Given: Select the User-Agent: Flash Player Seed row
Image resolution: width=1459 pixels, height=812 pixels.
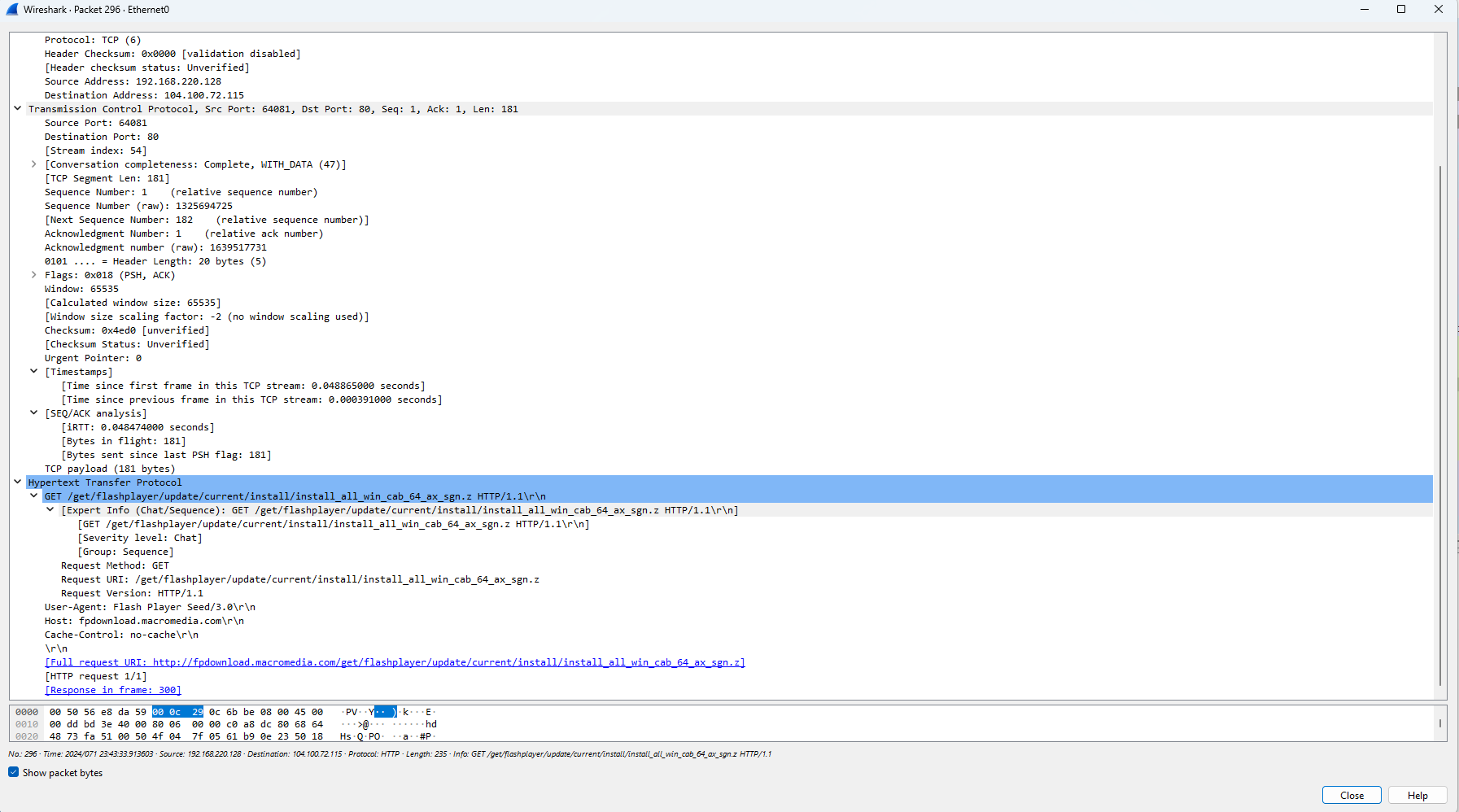Looking at the screenshot, I should click(150, 607).
